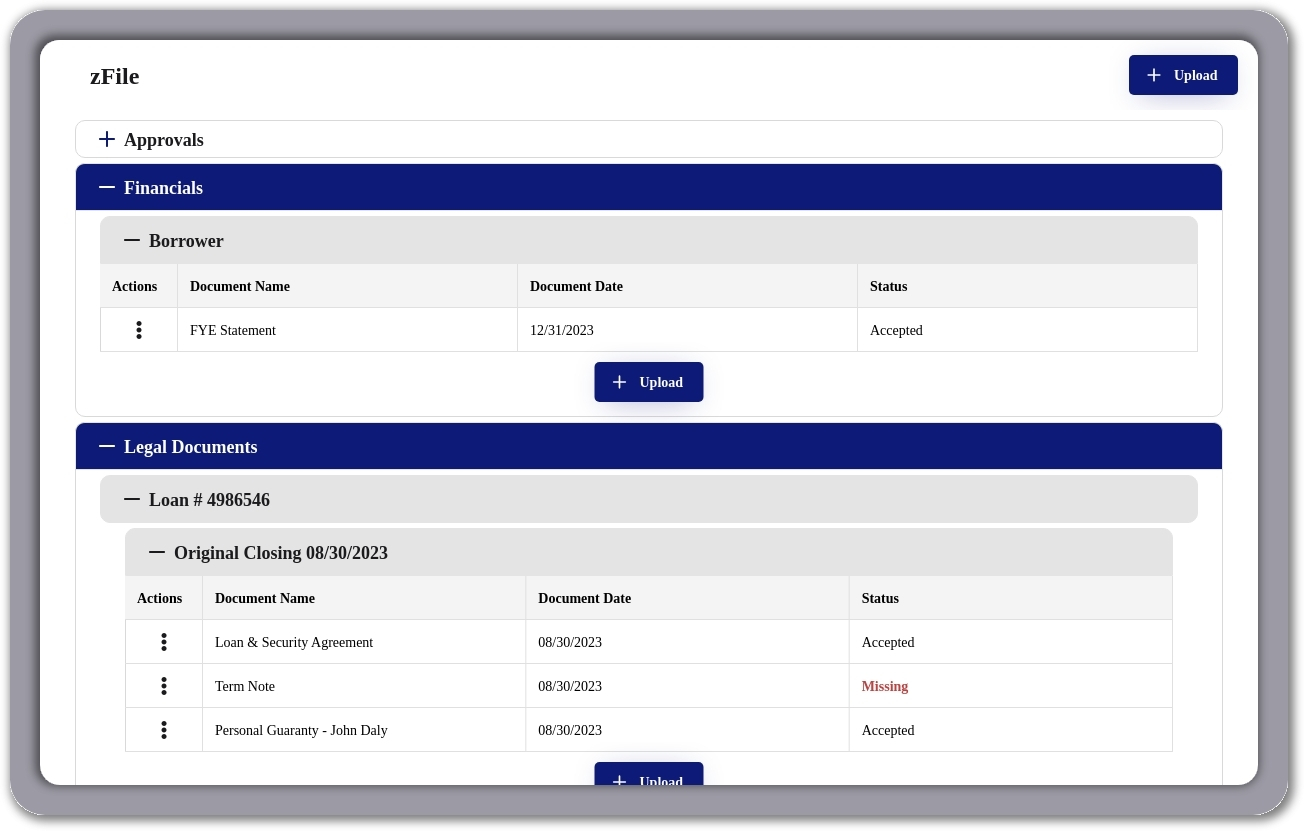1304x831 pixels.
Task: Click Upload button below Original Closing table
Action: click(649, 776)
